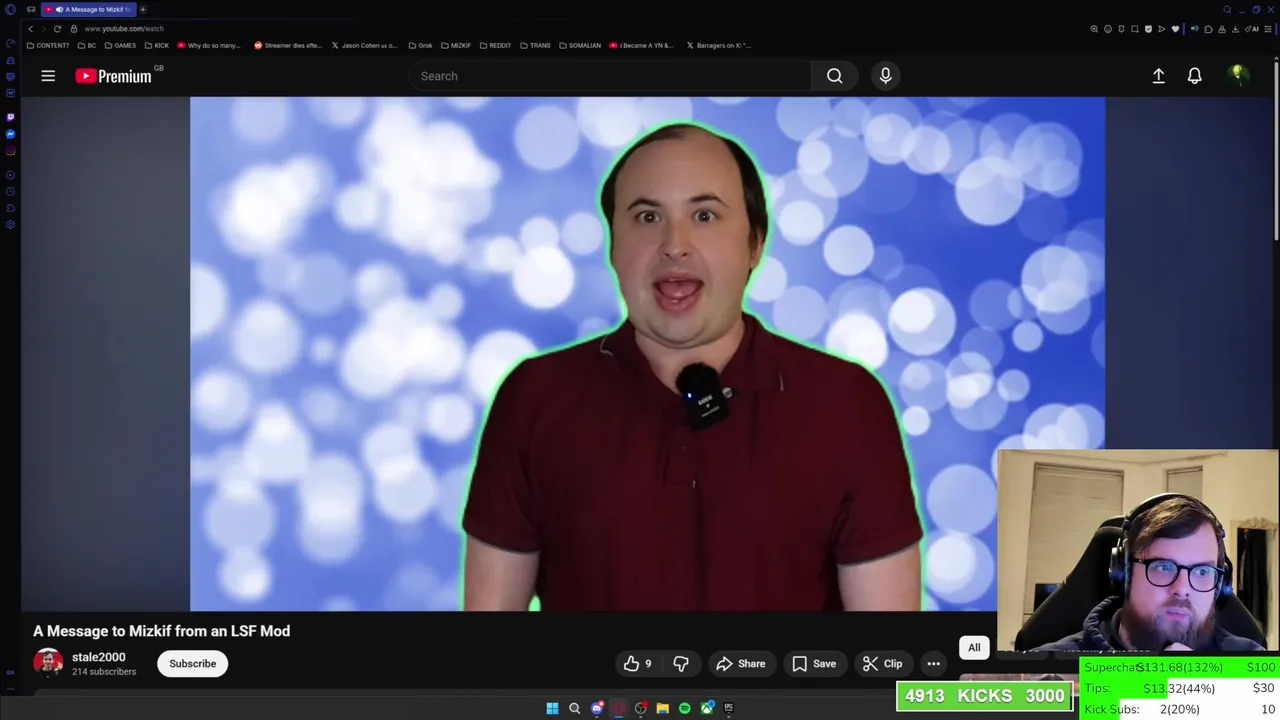Image resolution: width=1280 pixels, height=720 pixels.
Task: Click the YouTube search field
Action: pyautogui.click(x=610, y=76)
